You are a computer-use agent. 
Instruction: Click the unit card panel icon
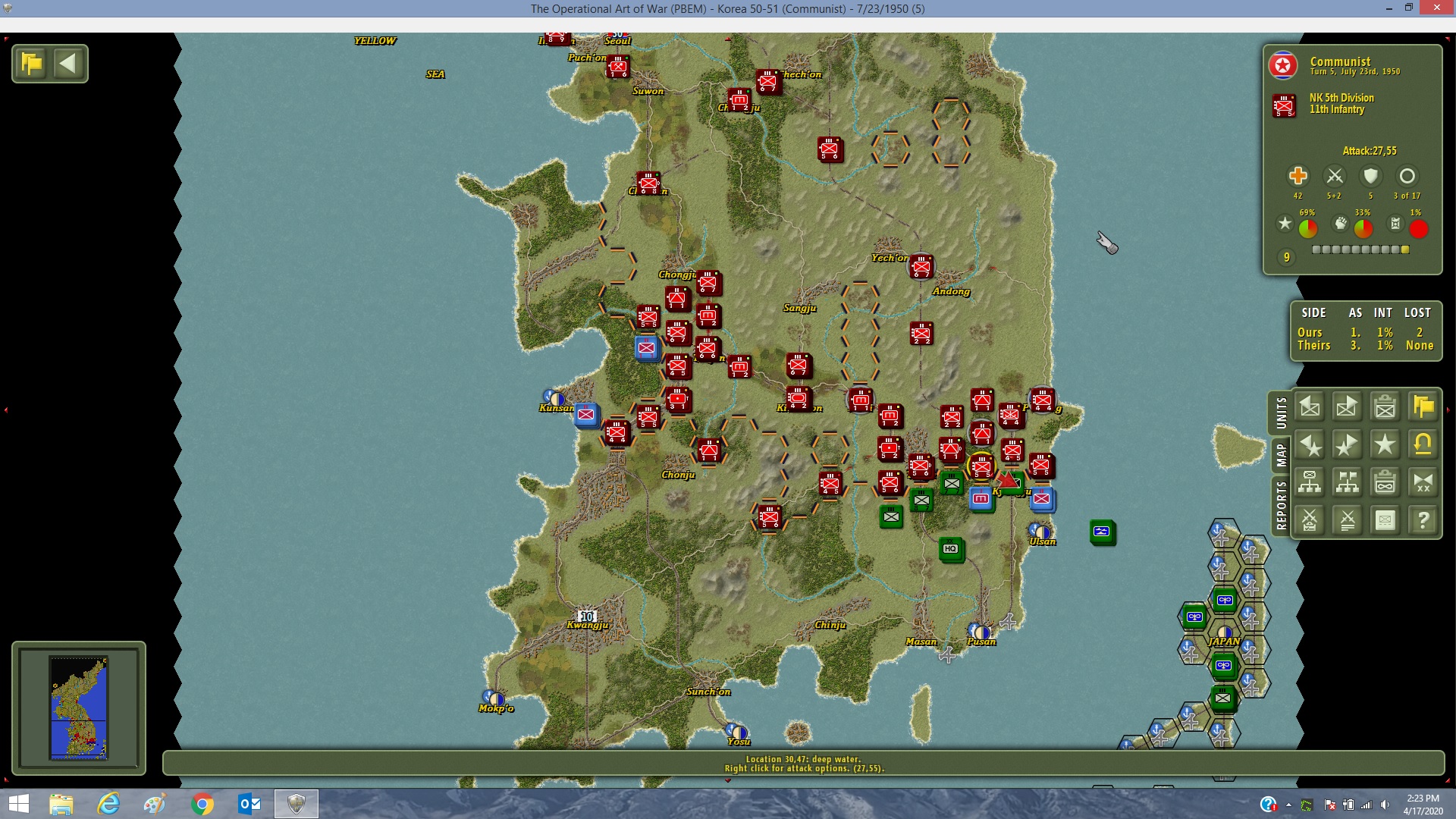pyautogui.click(x=1385, y=520)
